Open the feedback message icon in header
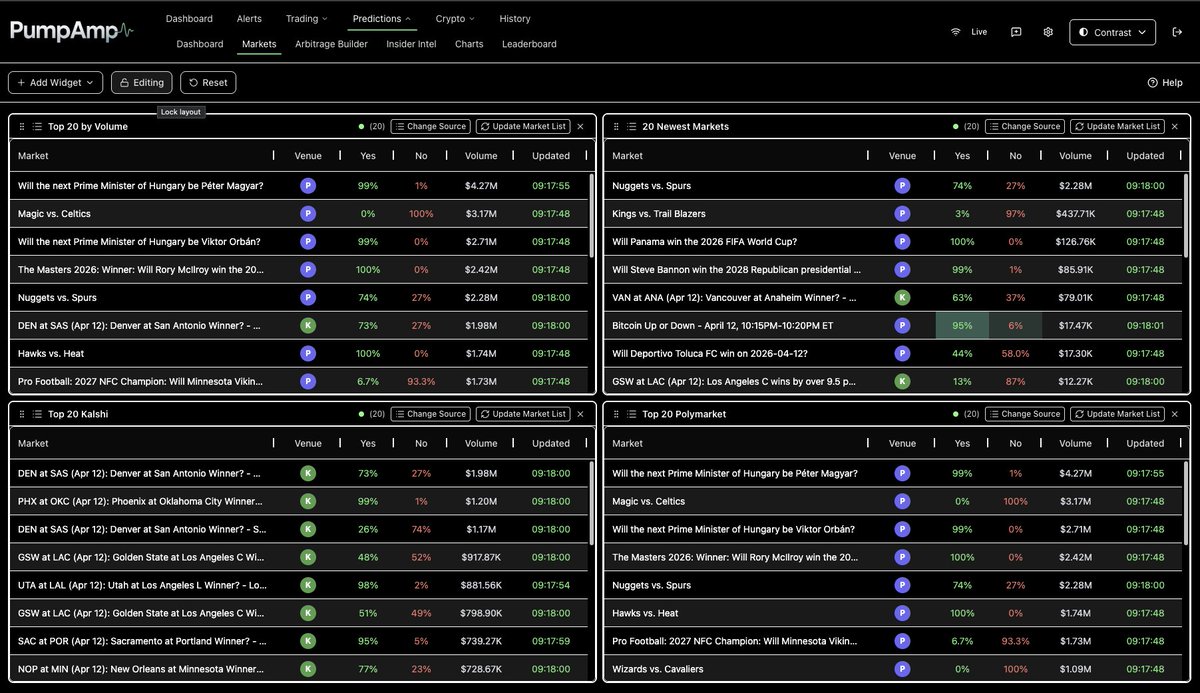This screenshot has height=693, width=1200. click(x=1015, y=32)
